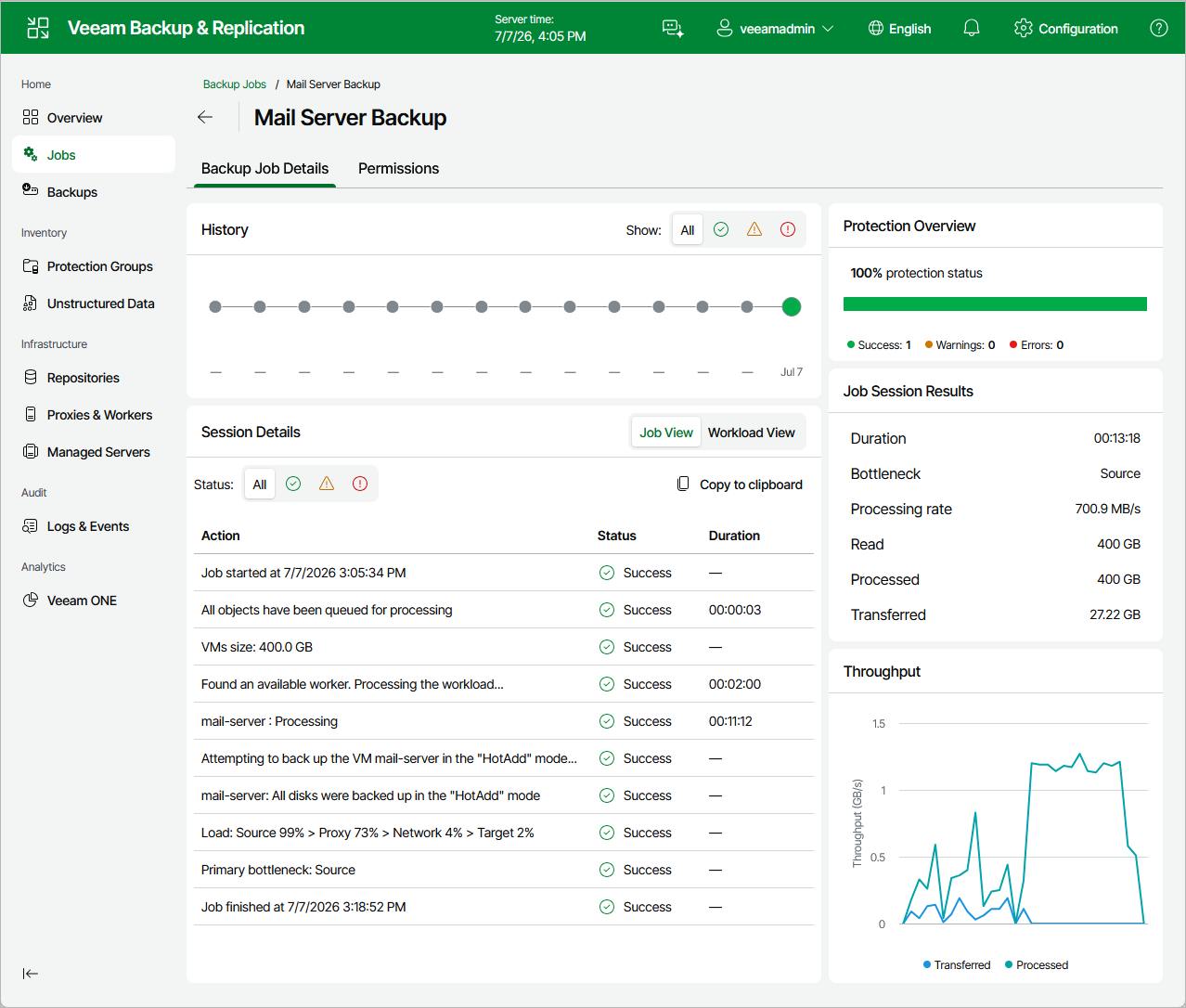1186x1008 pixels.
Task: Open Managed Servers in the sidebar
Action: (94, 452)
